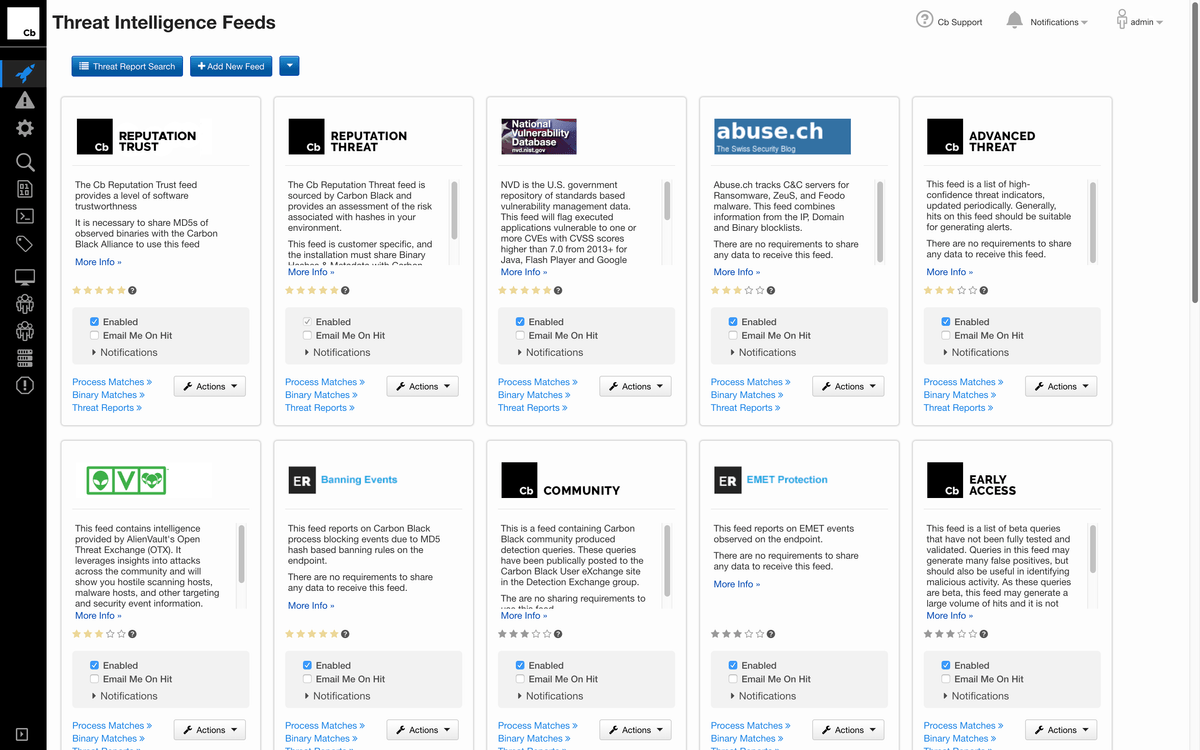The image size is (1200, 750).
Task: Click the rating help icon on Banning Events card
Action: 345,633
